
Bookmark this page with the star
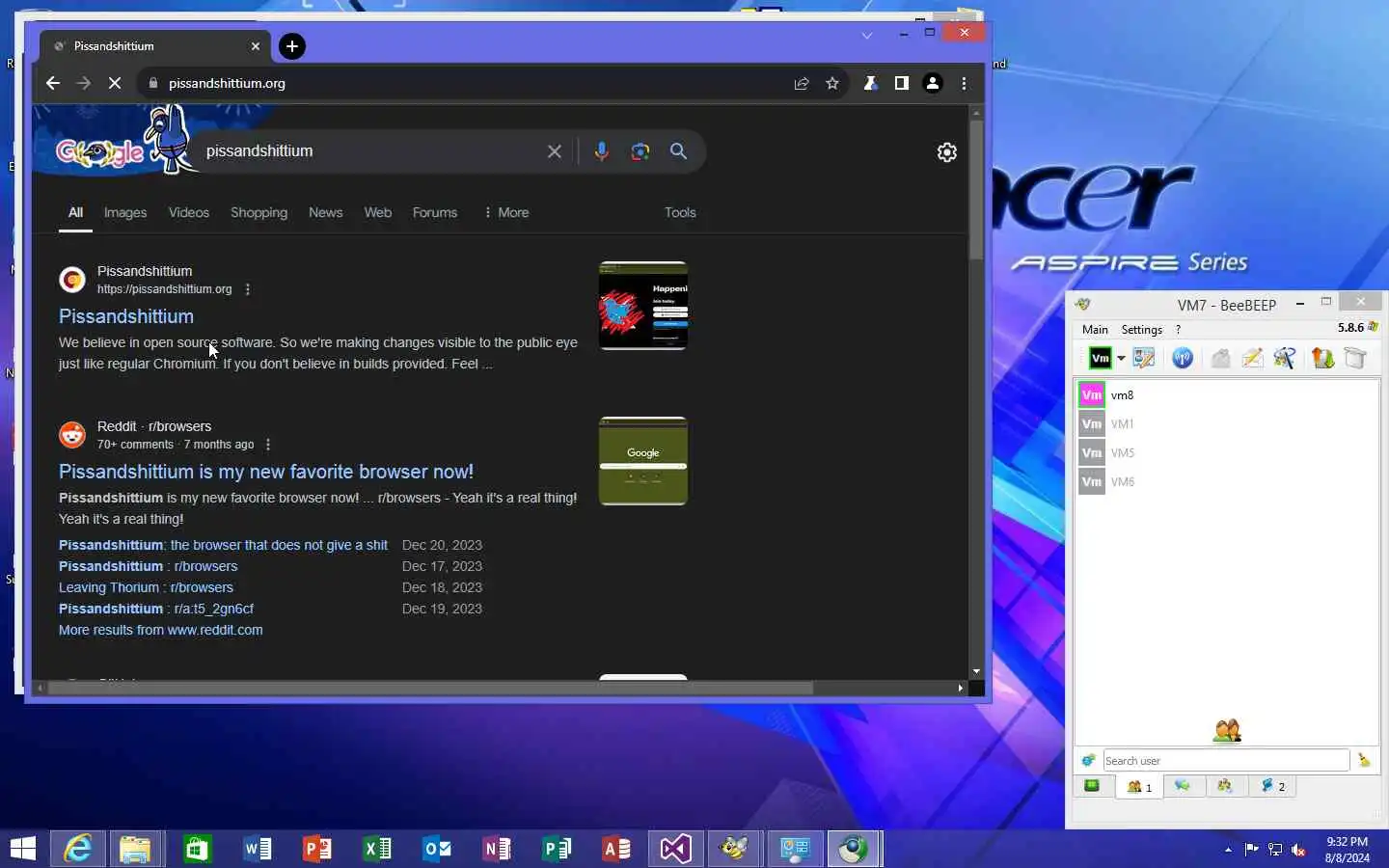832,83
